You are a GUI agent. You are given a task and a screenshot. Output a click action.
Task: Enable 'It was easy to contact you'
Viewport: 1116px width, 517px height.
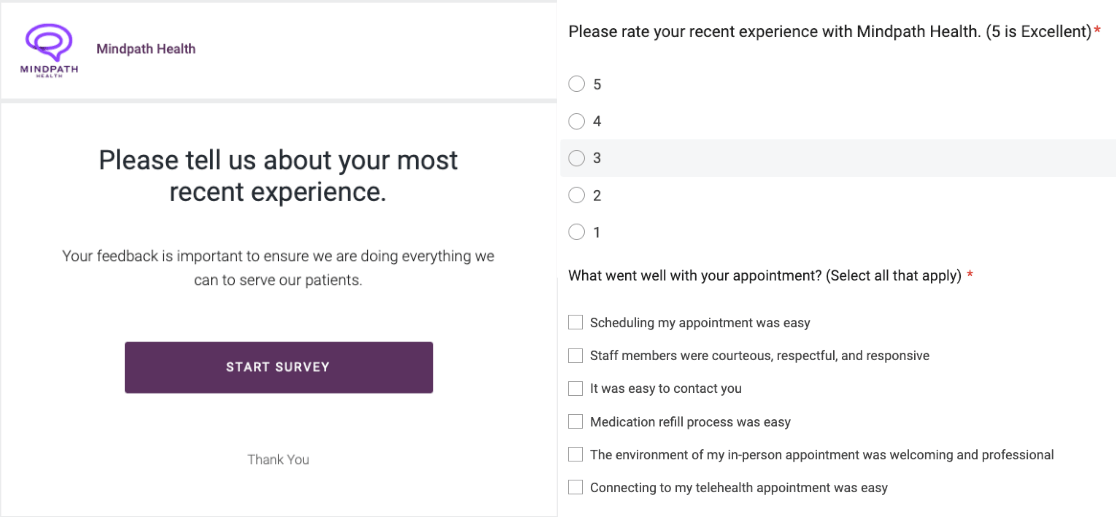575,388
